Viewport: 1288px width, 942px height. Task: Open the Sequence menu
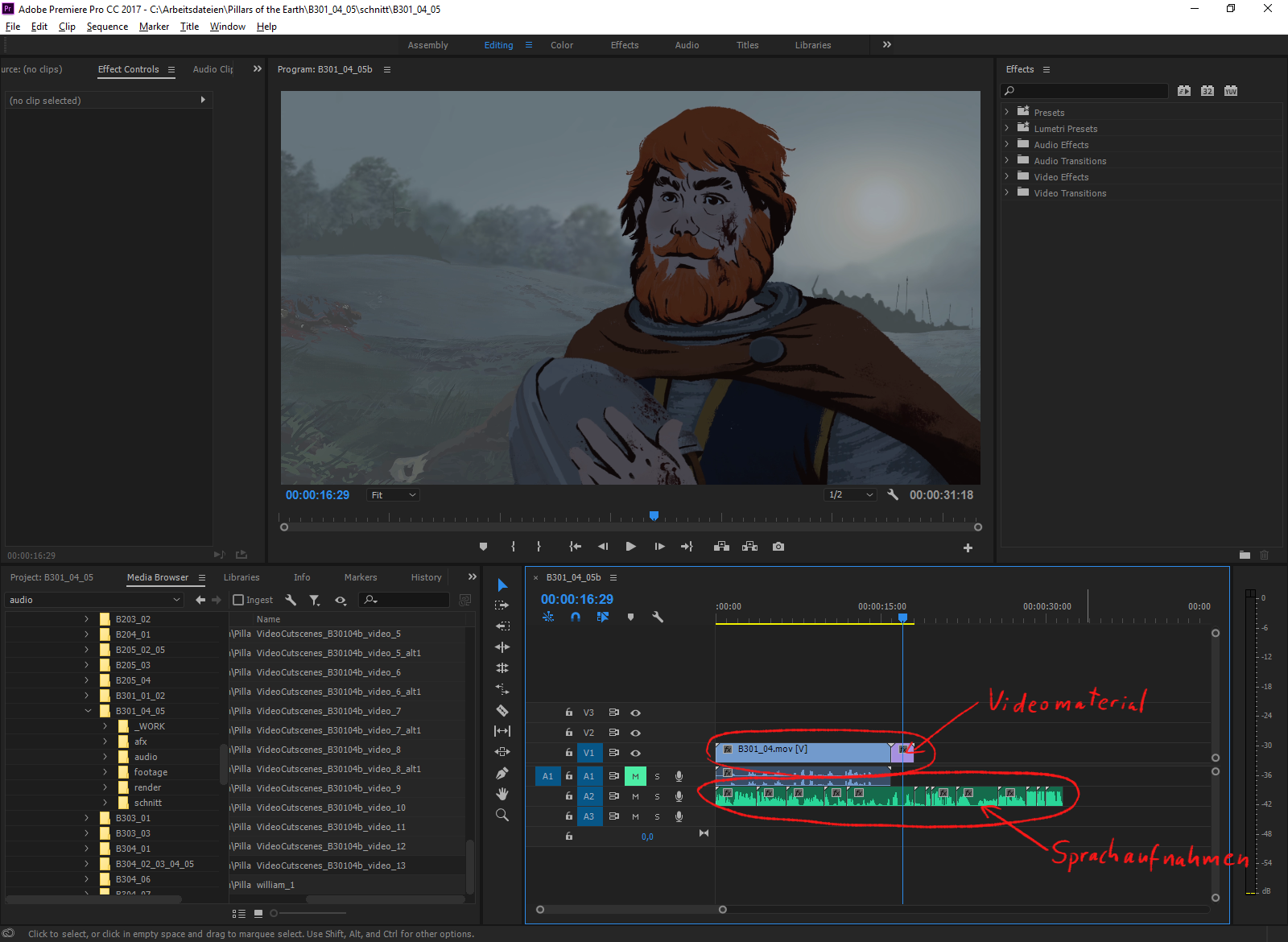pos(107,27)
